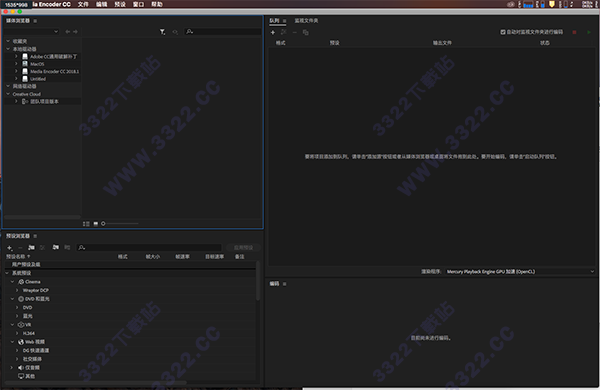This screenshot has height=390, width=600.
Task: Click the Remove minus icon in Queue toolbar
Action: (295, 33)
